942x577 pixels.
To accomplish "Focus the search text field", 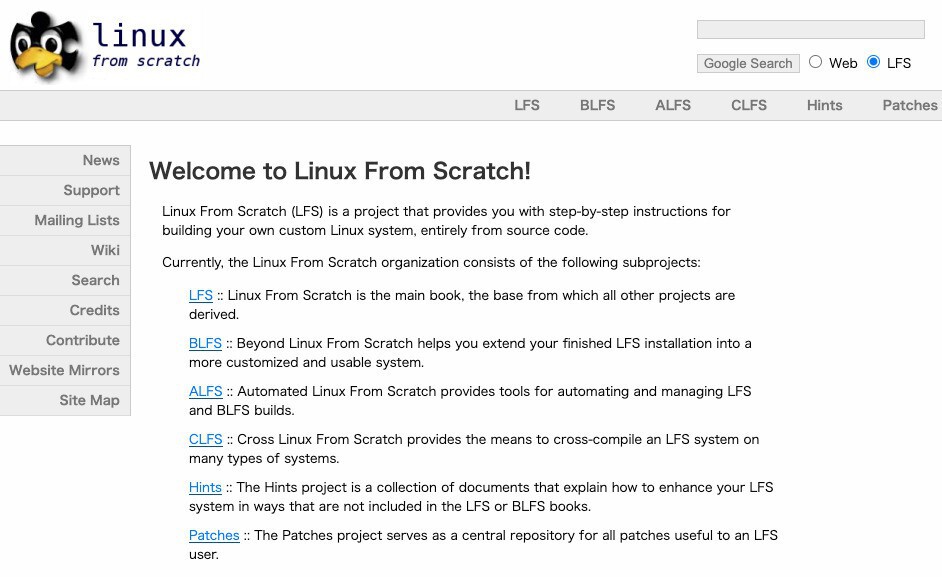I will (x=810, y=30).
